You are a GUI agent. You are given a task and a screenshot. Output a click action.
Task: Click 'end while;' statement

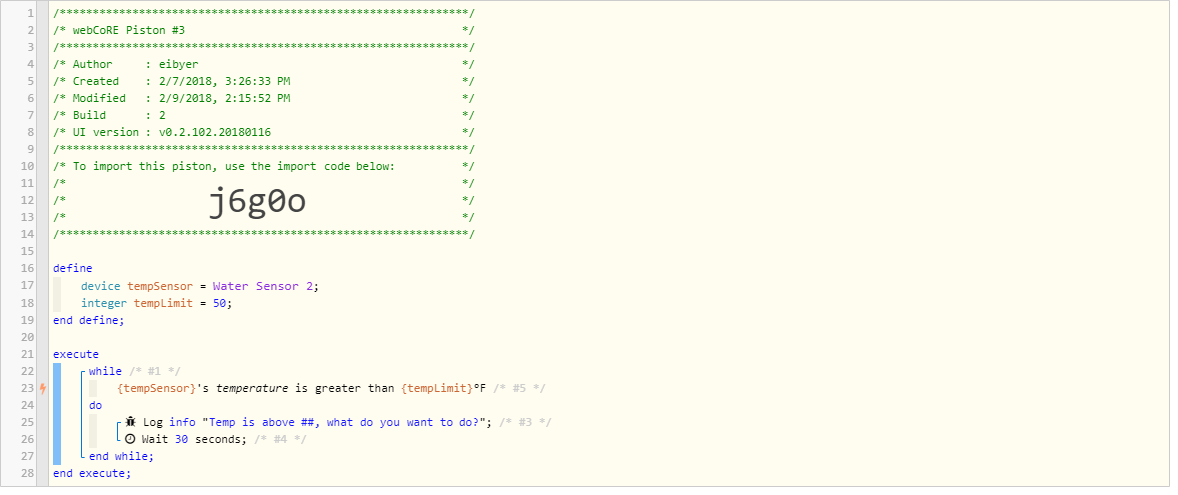121,456
